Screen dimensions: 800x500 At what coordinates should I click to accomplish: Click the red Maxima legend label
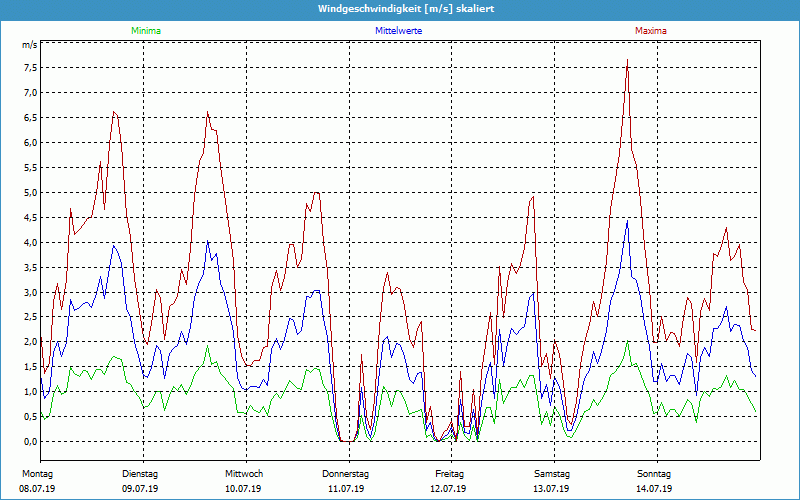(x=651, y=31)
